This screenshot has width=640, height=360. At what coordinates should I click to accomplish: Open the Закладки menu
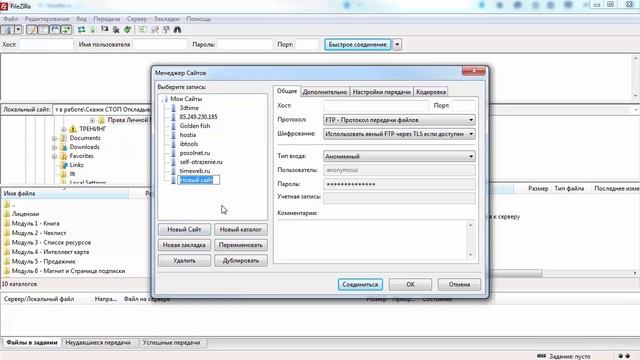167,19
